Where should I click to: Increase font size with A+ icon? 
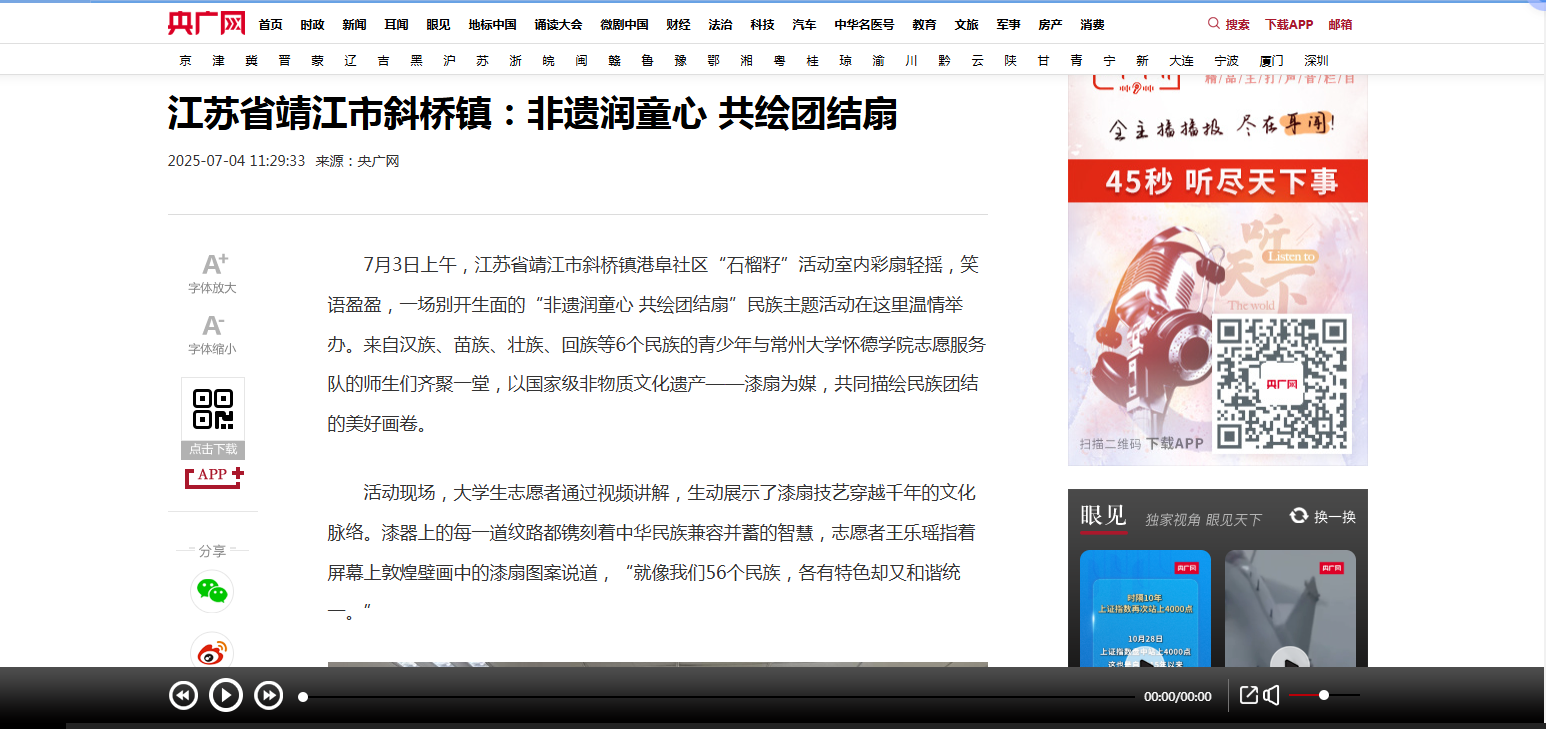point(214,265)
